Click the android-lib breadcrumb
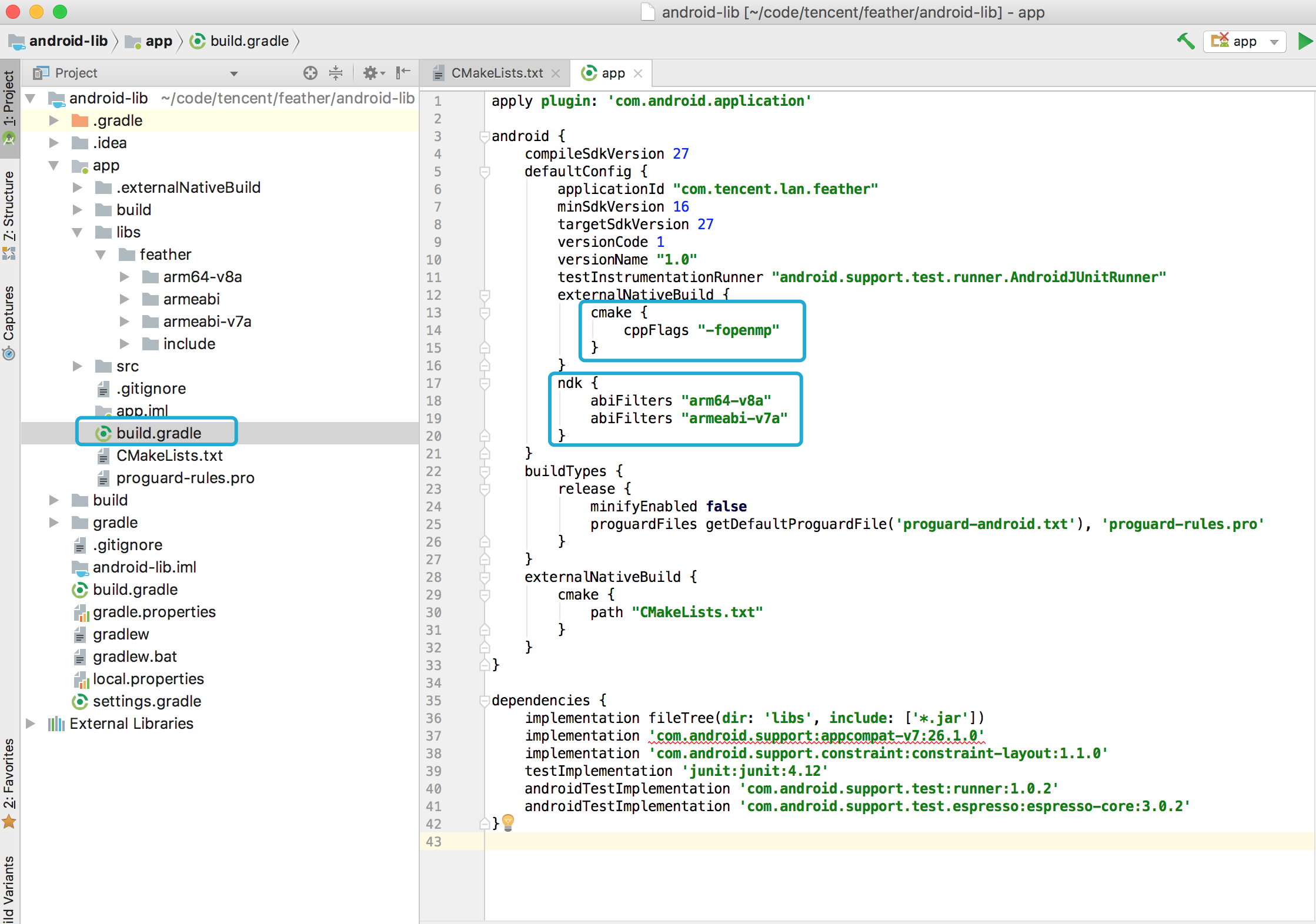 (x=68, y=41)
